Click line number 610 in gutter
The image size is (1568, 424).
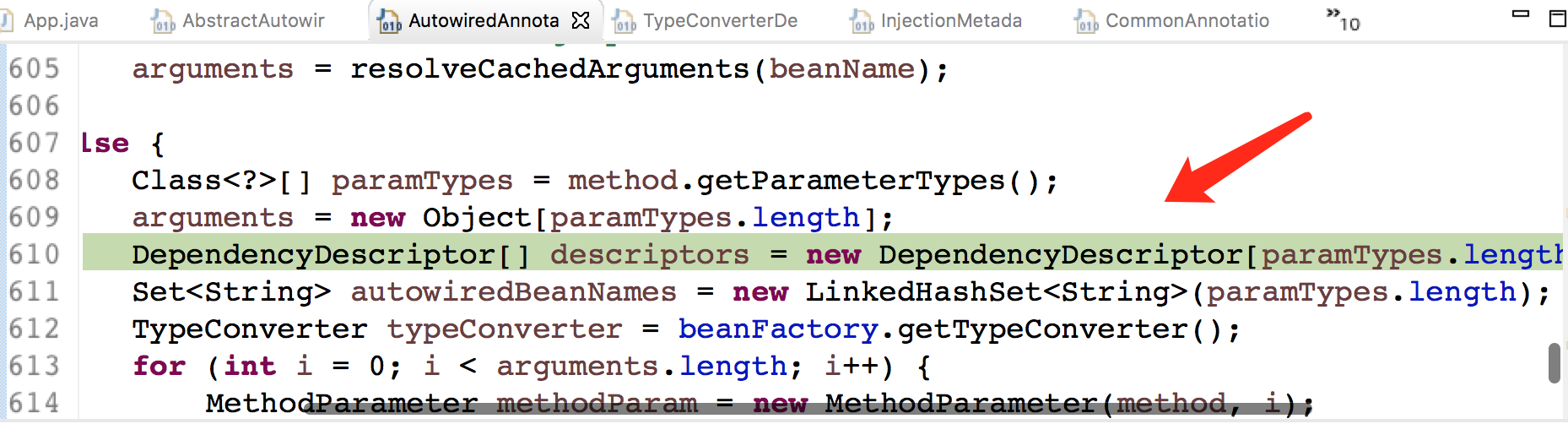click(35, 254)
